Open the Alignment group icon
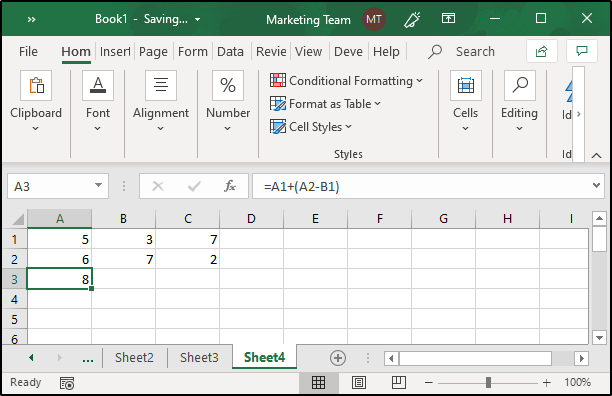Viewport: 612px width, 396px height. click(x=161, y=85)
